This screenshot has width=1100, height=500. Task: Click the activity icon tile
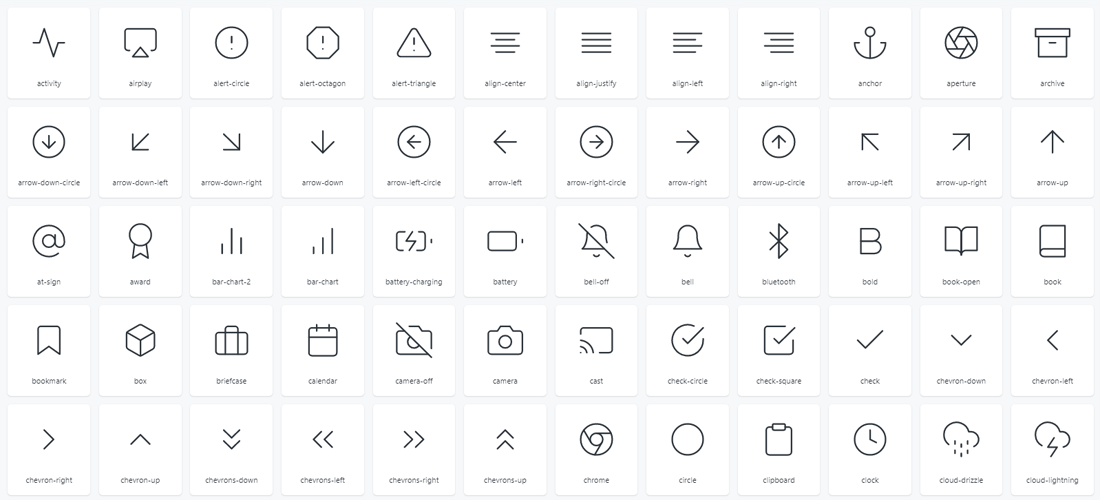coord(49,43)
